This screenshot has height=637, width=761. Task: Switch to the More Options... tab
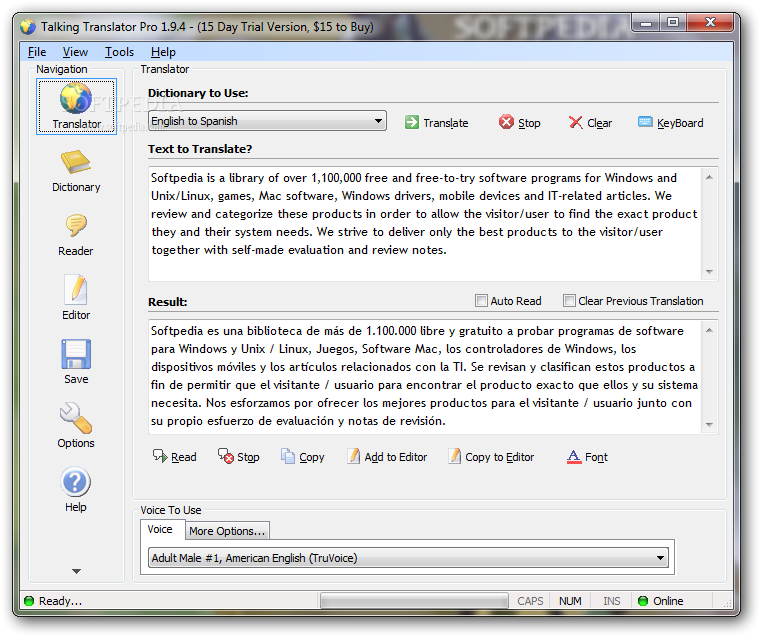(x=227, y=531)
